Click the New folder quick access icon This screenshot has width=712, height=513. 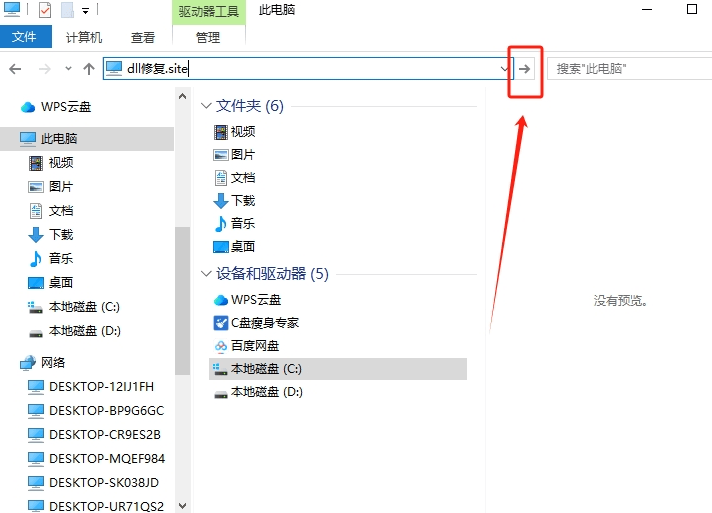coord(67,10)
